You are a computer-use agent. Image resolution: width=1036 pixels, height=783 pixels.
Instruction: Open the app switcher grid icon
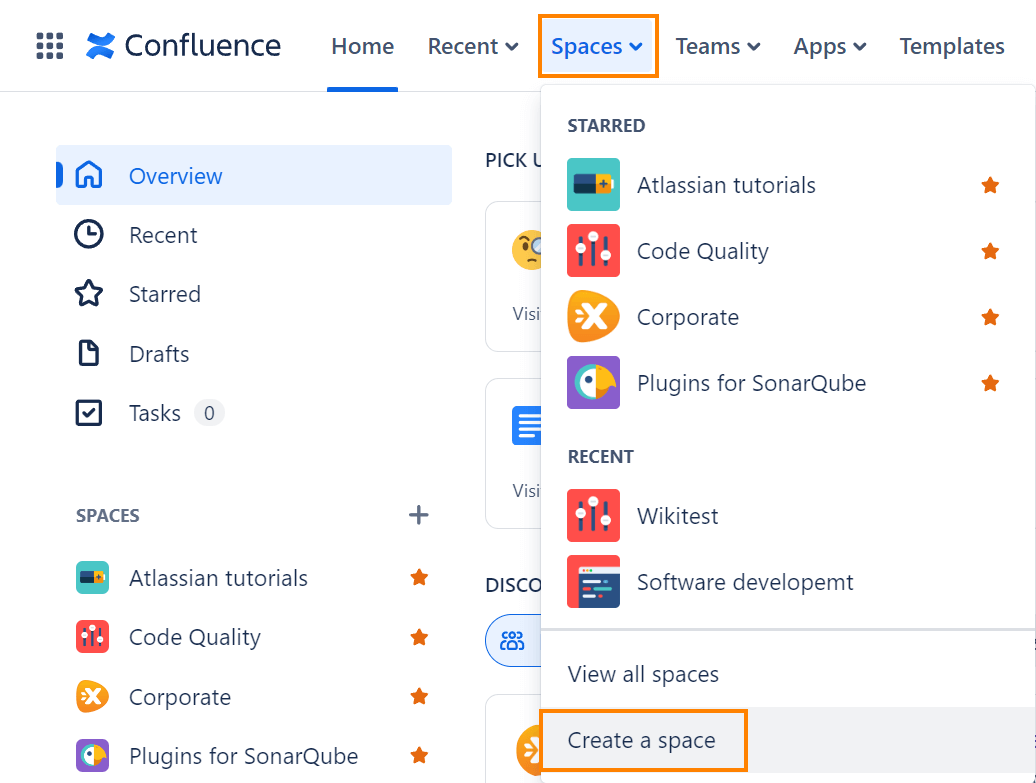[50, 46]
